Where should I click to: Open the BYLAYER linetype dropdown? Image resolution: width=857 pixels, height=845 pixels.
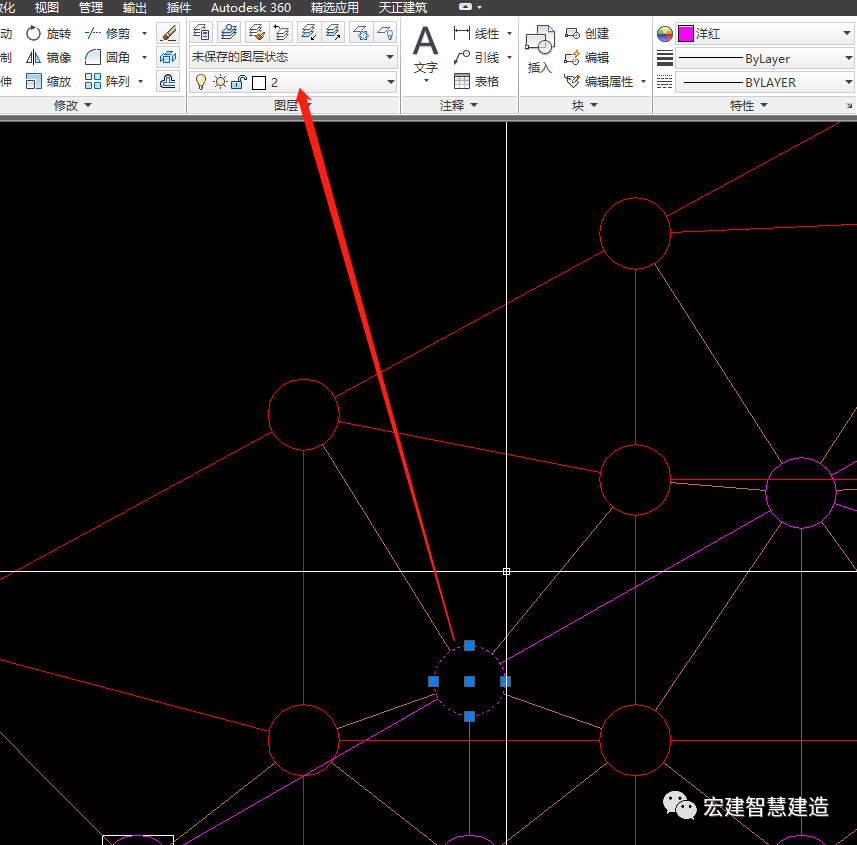point(765,82)
